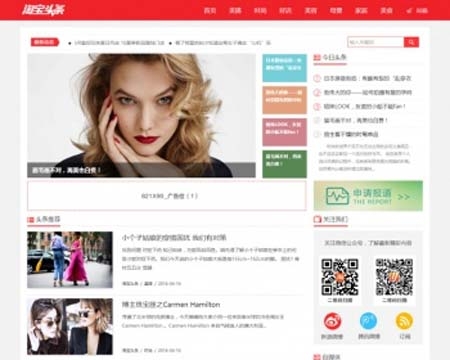This screenshot has width=450, height=360.
Task: Click the green 申请报道 THE REPORT banner
Action: click(368, 196)
